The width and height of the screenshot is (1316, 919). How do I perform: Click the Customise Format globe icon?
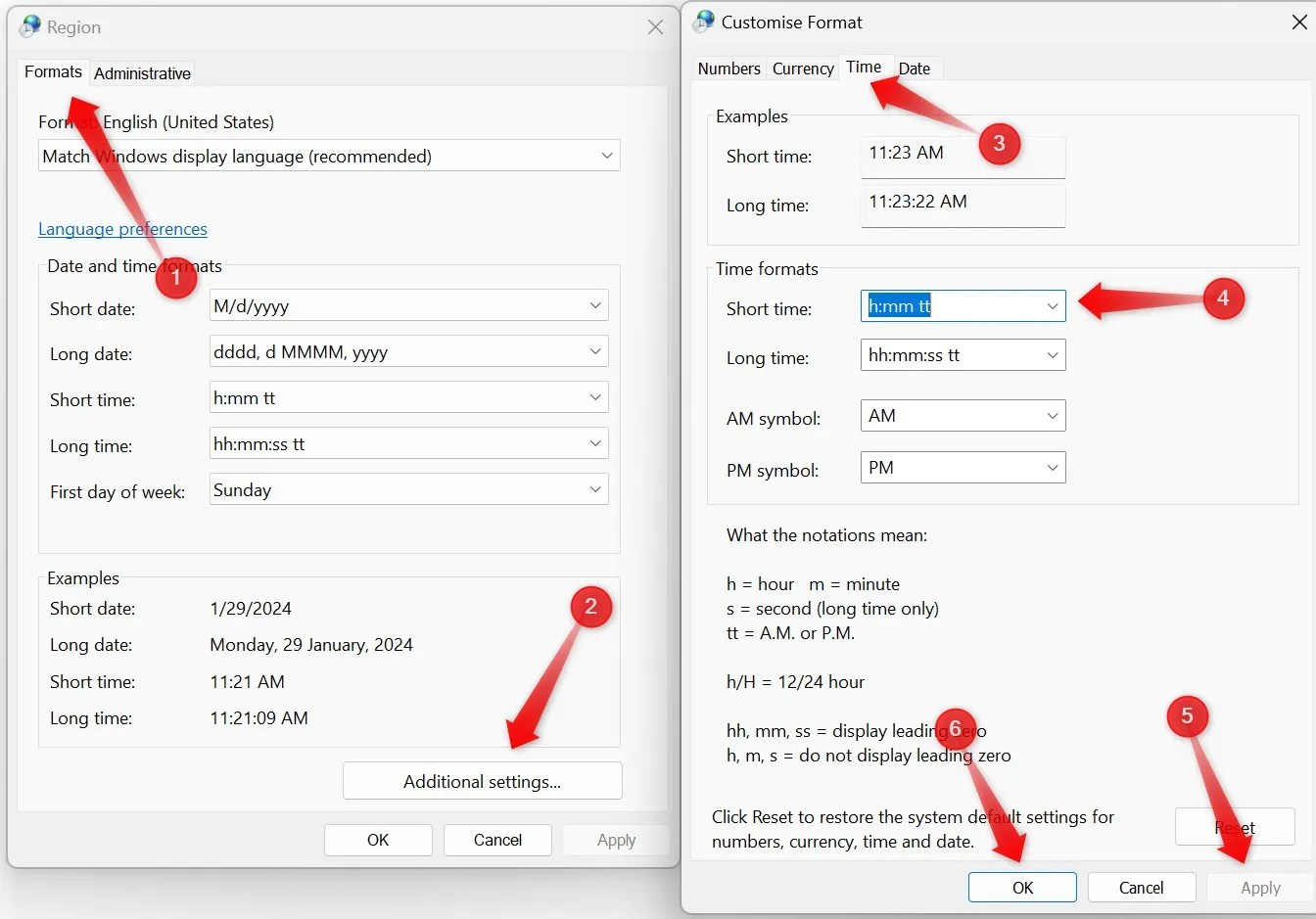coord(702,21)
